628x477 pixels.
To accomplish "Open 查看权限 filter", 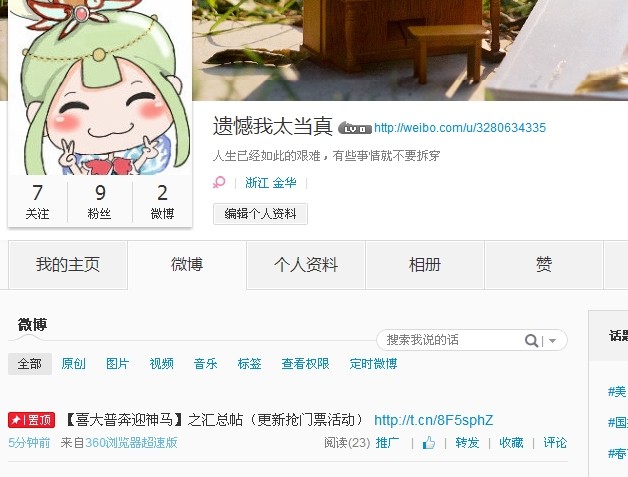I will tap(305, 364).
